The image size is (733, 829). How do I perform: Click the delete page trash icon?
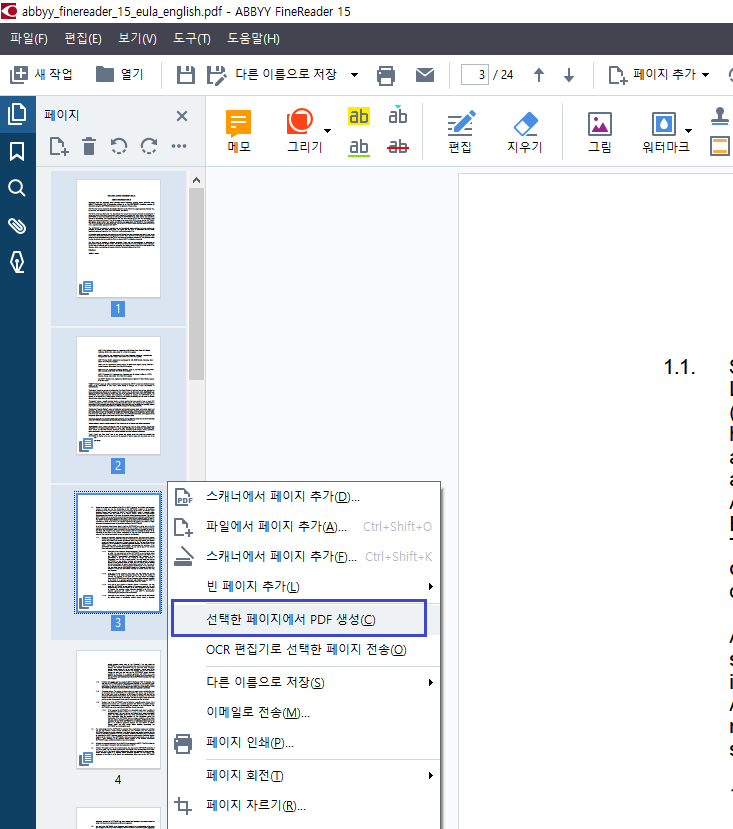point(89,146)
